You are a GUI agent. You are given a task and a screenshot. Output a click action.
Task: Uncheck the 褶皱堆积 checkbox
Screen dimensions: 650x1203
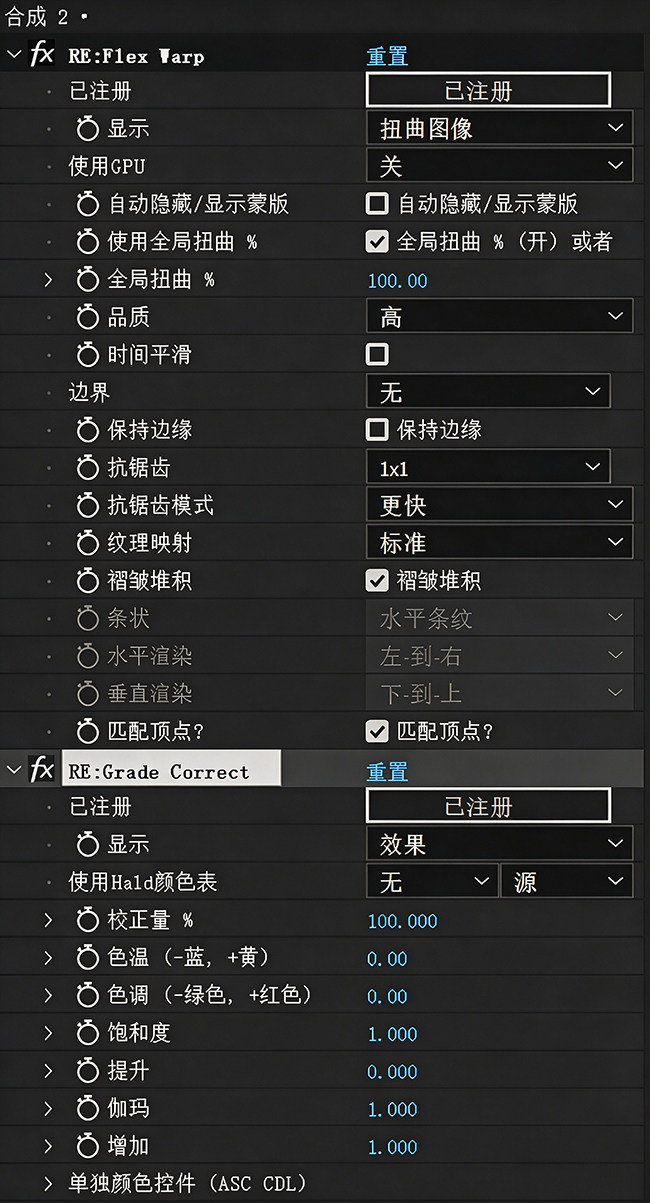point(377,580)
